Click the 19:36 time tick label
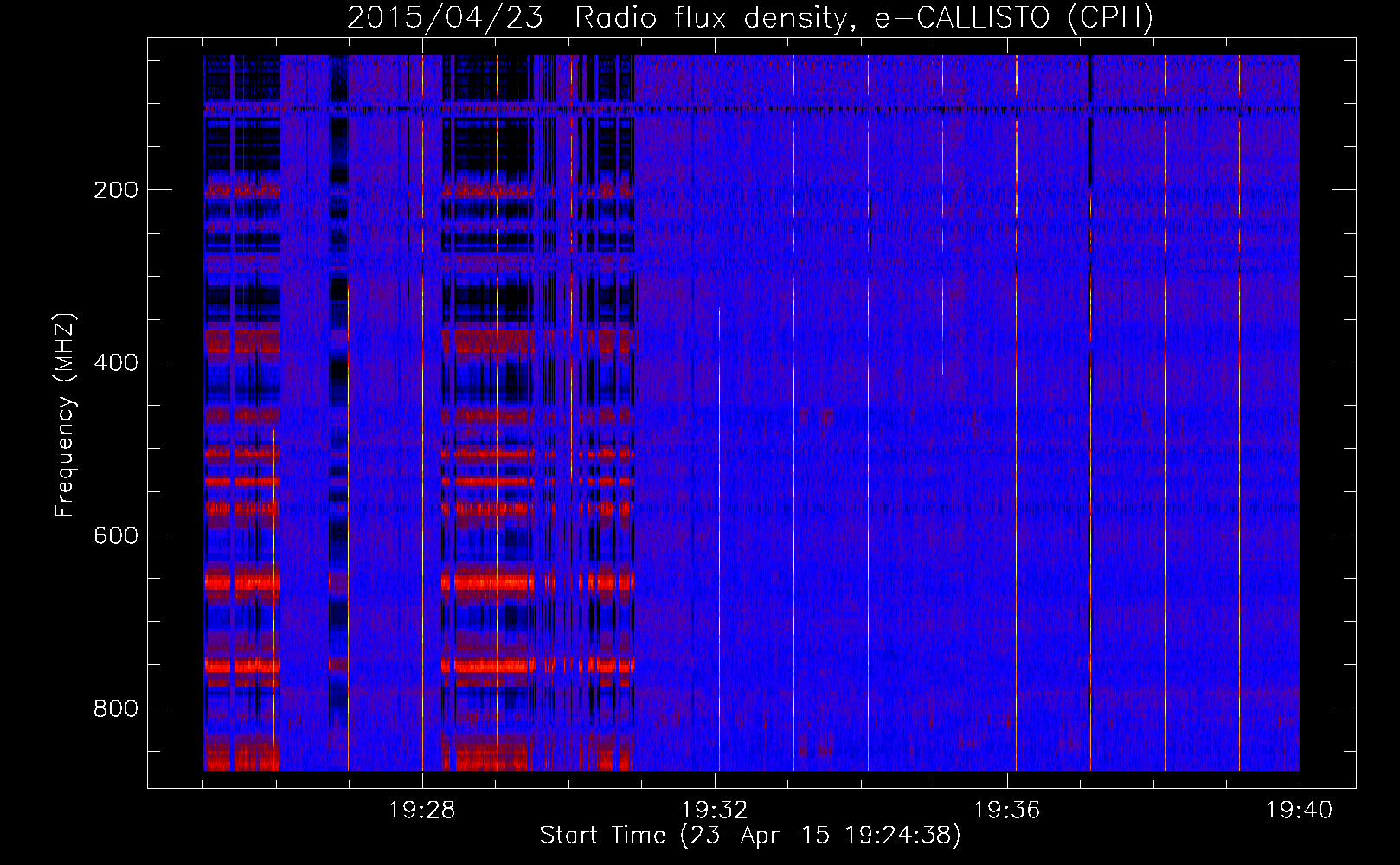The height and width of the screenshot is (865, 1400). tap(1007, 811)
